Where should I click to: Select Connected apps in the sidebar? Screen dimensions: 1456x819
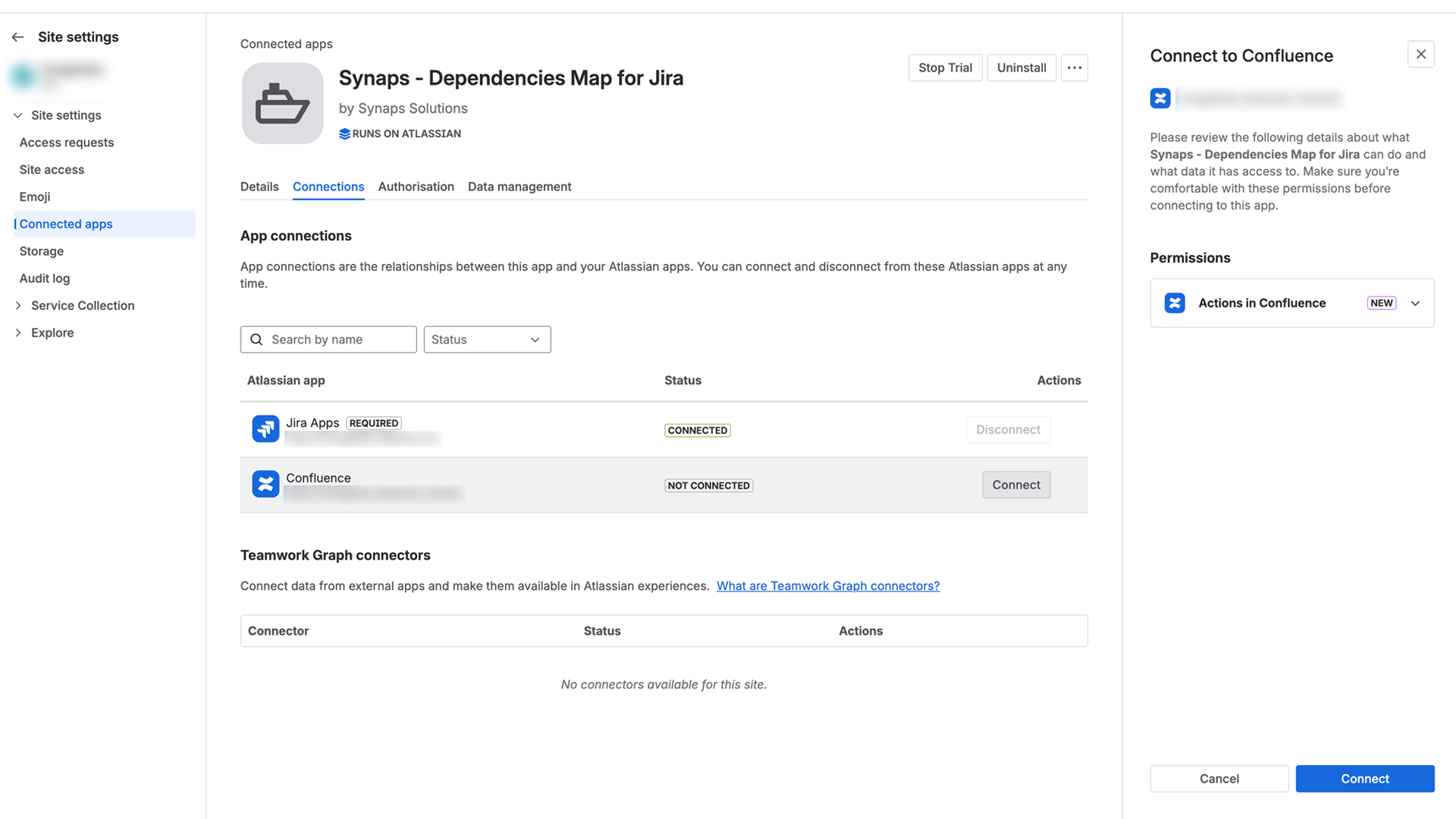tap(104, 224)
